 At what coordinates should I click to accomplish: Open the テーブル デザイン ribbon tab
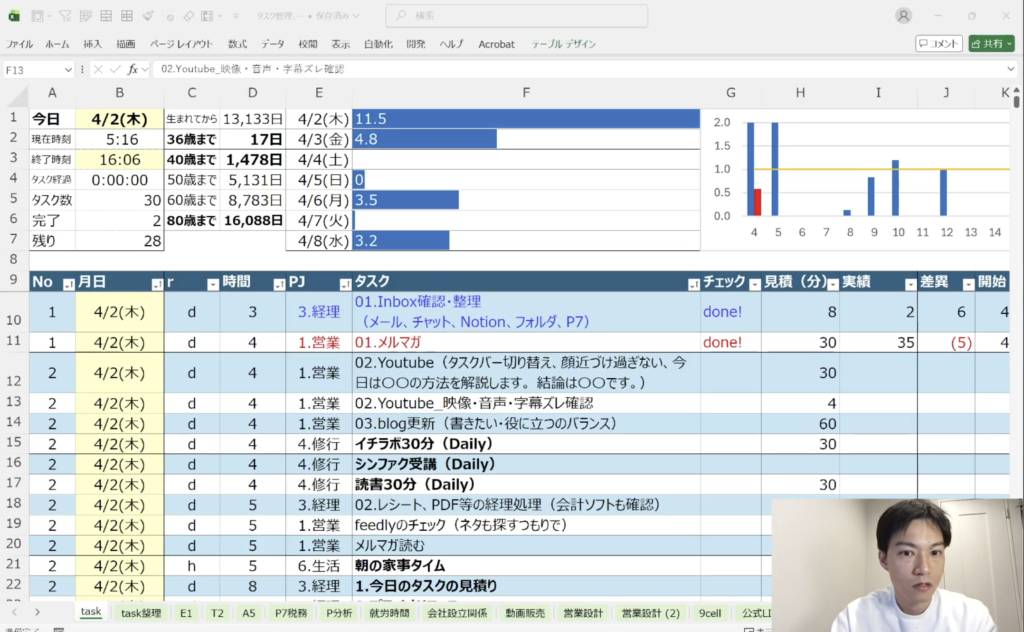click(x=564, y=44)
